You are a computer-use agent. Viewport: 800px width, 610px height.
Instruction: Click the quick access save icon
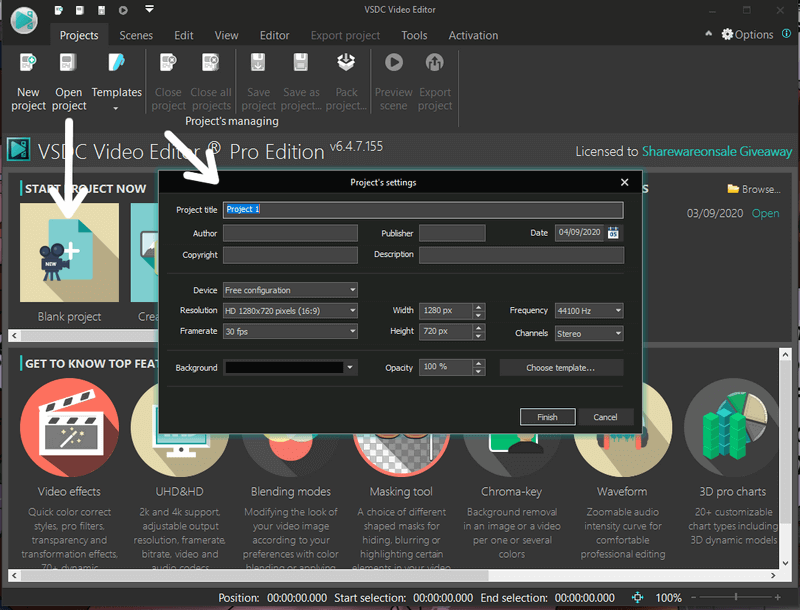[102, 10]
